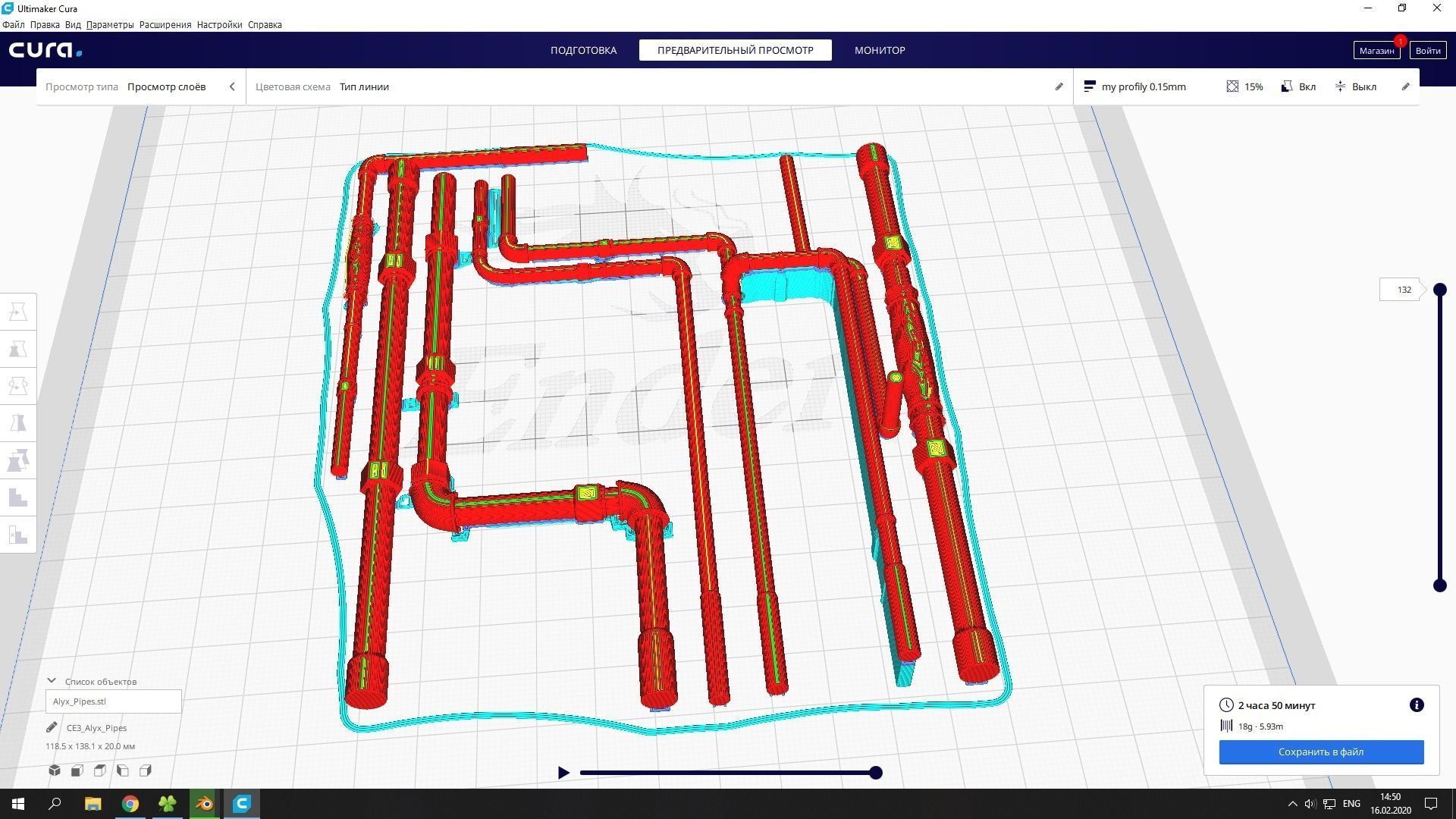Click top handle of layer slider
This screenshot has height=819, width=1456.
(1439, 290)
